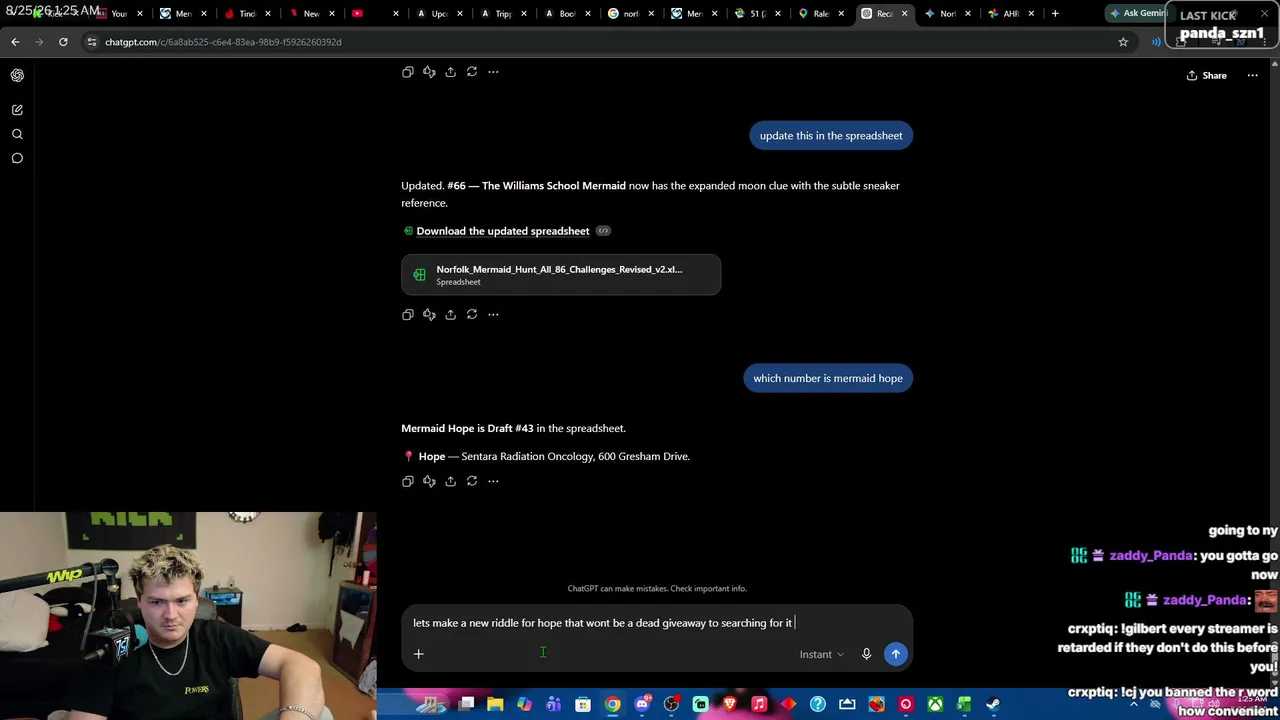Share the Mermaid Hope response
Viewport: 1280px width, 720px height.
tap(450, 481)
